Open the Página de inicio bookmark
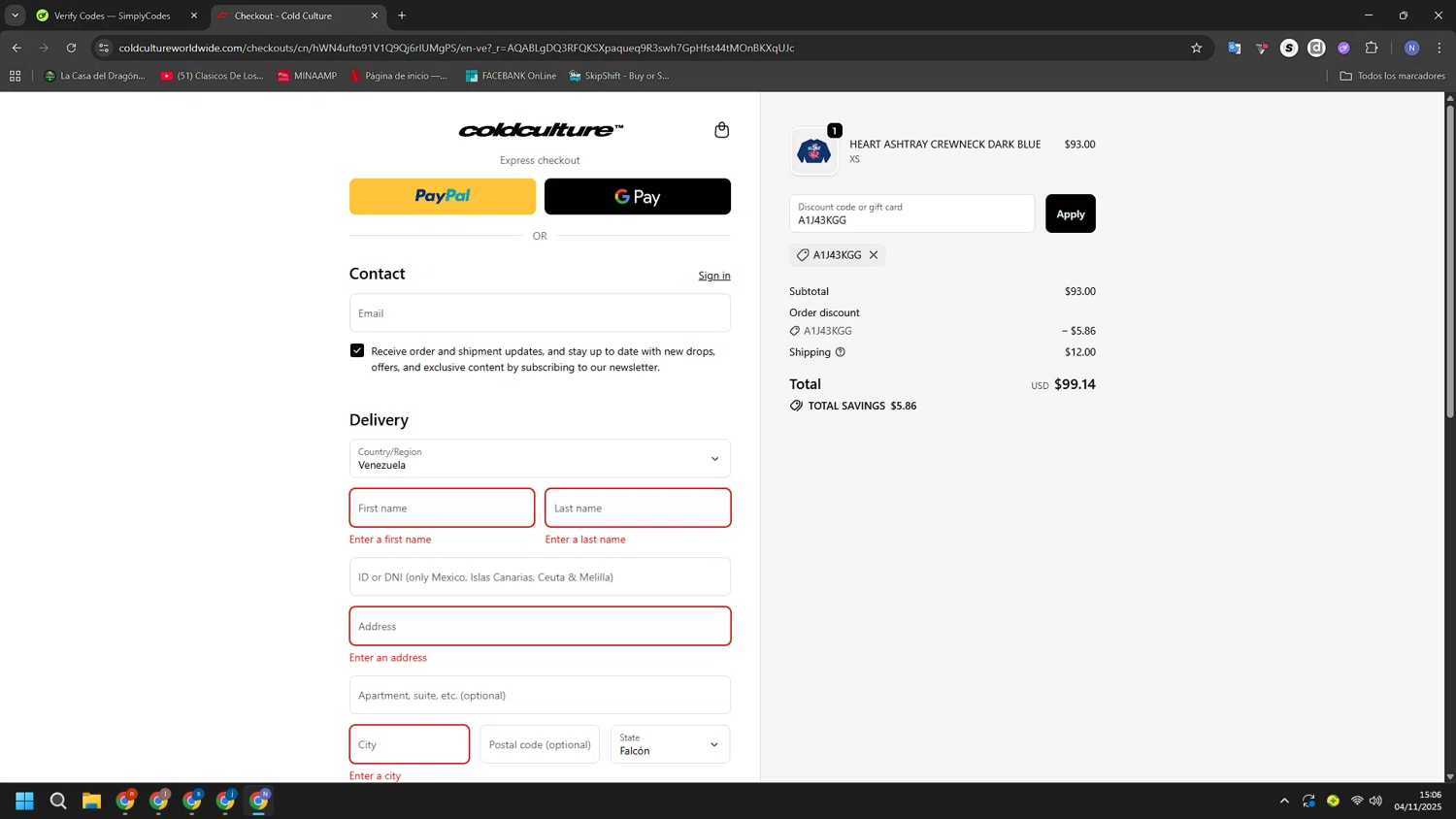The width and height of the screenshot is (1456, 819). pyautogui.click(x=399, y=76)
